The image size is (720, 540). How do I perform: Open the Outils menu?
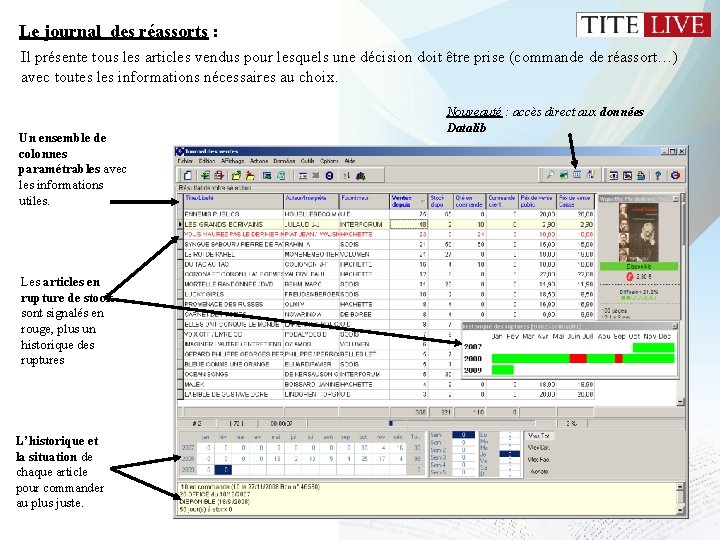307,161
